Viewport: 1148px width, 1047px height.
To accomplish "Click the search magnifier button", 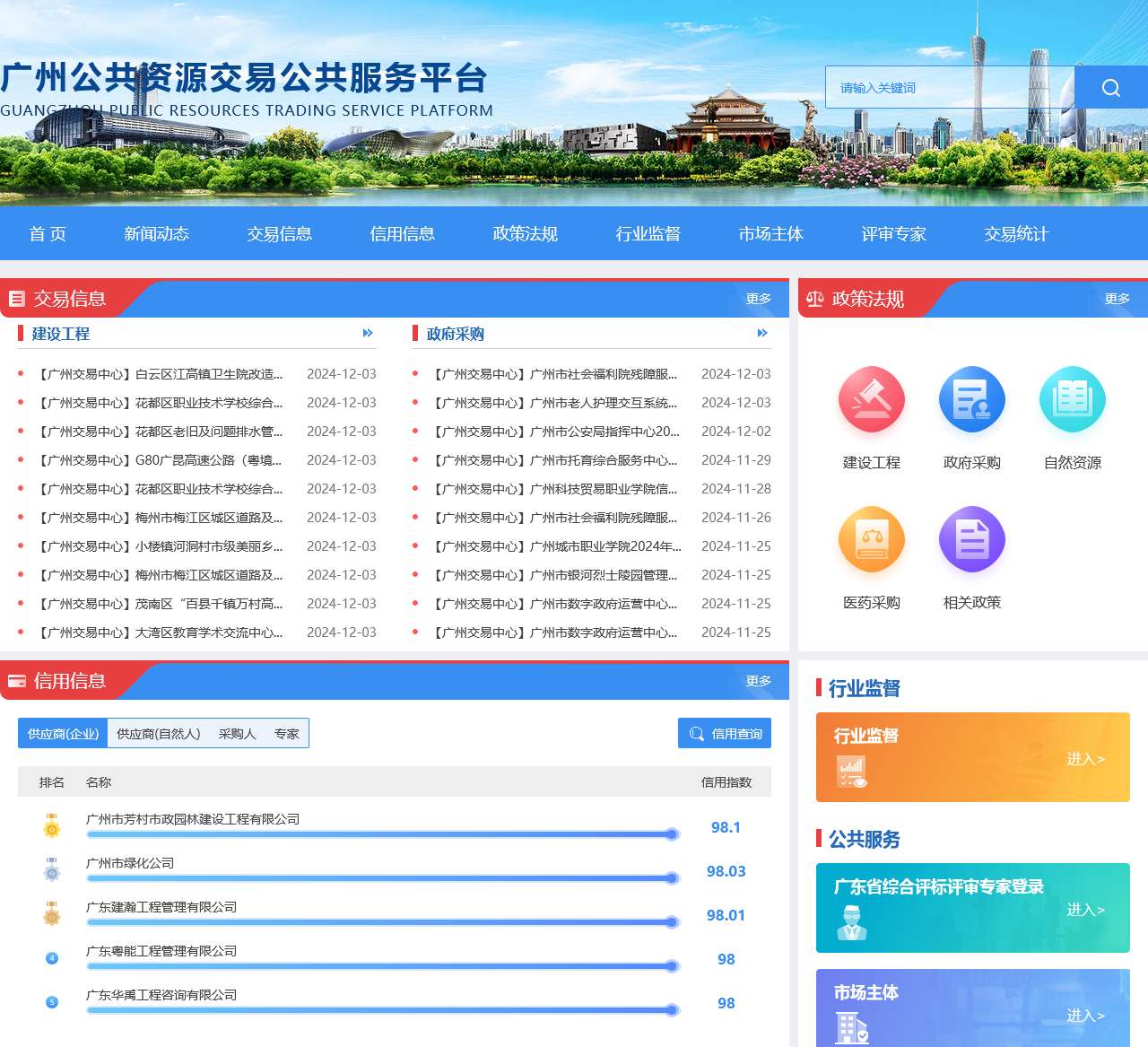I will (1110, 88).
